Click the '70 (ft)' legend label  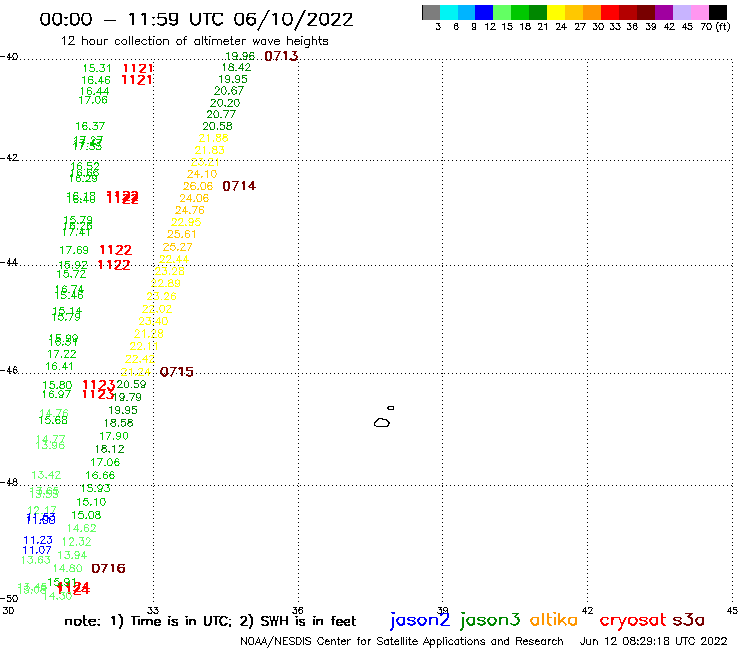coord(715,27)
